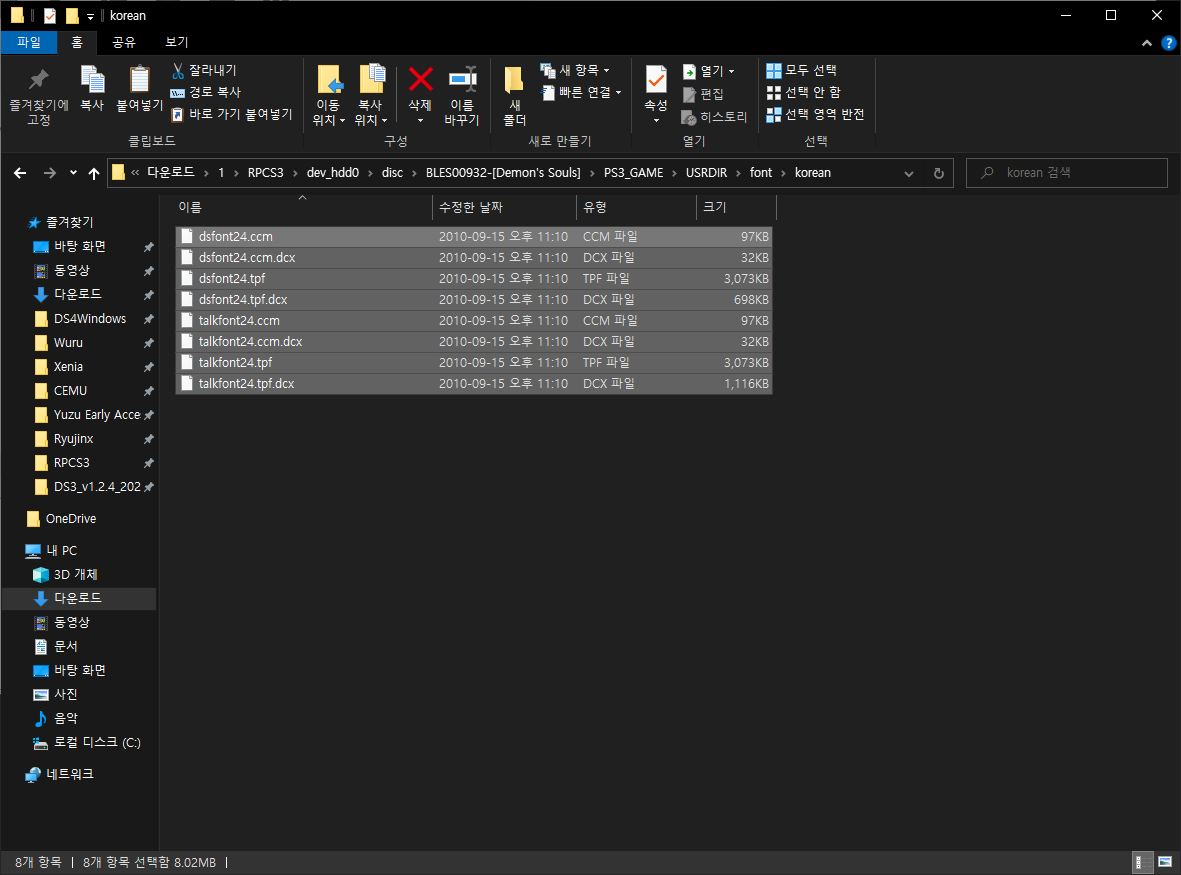Image resolution: width=1181 pixels, height=875 pixels.
Task: Cut the selection with 잘라내기
Action: coord(204,70)
